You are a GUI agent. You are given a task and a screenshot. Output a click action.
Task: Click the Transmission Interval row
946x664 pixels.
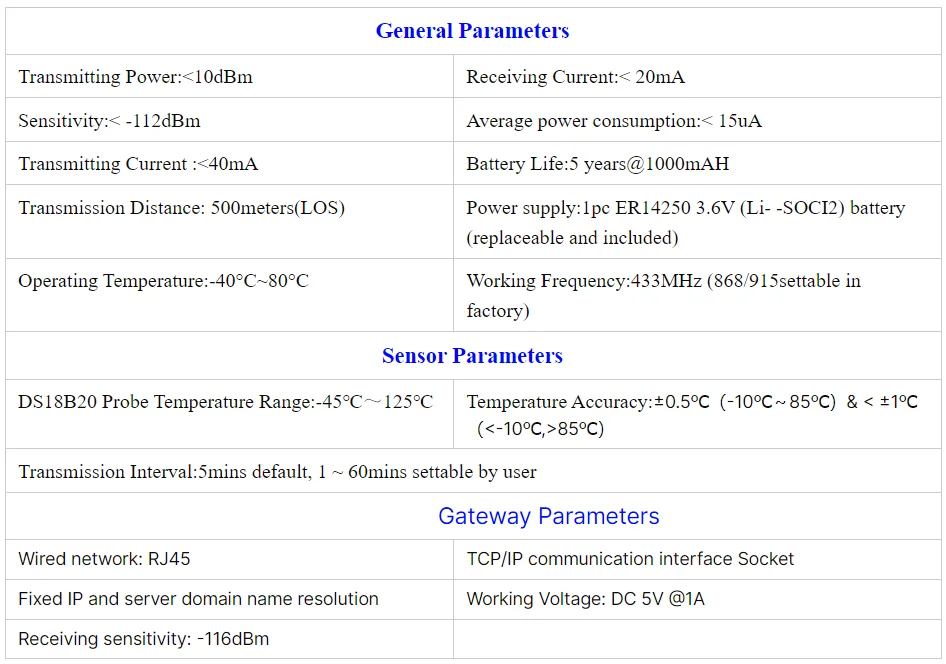pyautogui.click(x=277, y=472)
